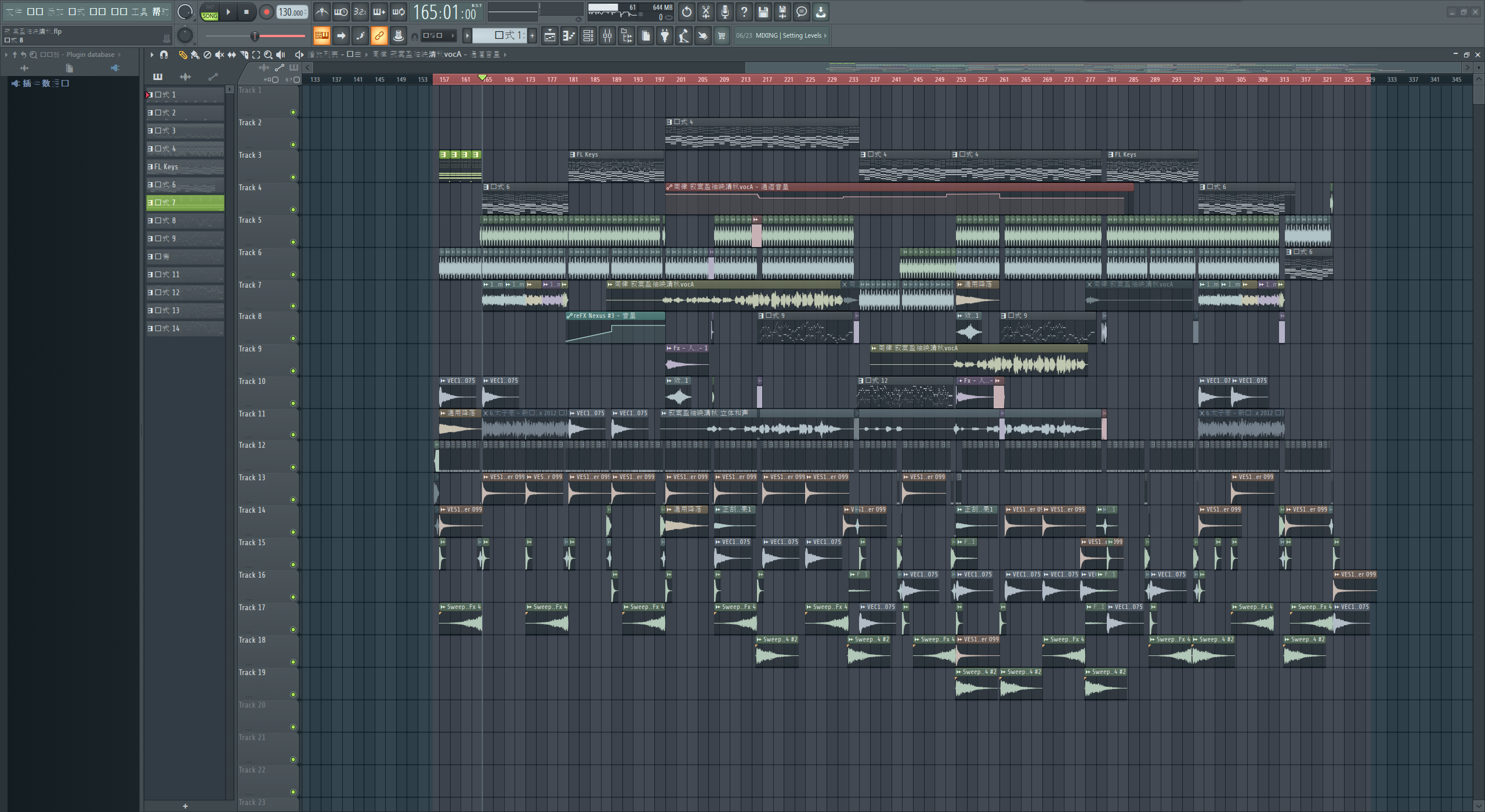Select the slice tool in the playlist toolbar
Image resolution: width=1485 pixels, height=812 pixels.
(x=244, y=55)
